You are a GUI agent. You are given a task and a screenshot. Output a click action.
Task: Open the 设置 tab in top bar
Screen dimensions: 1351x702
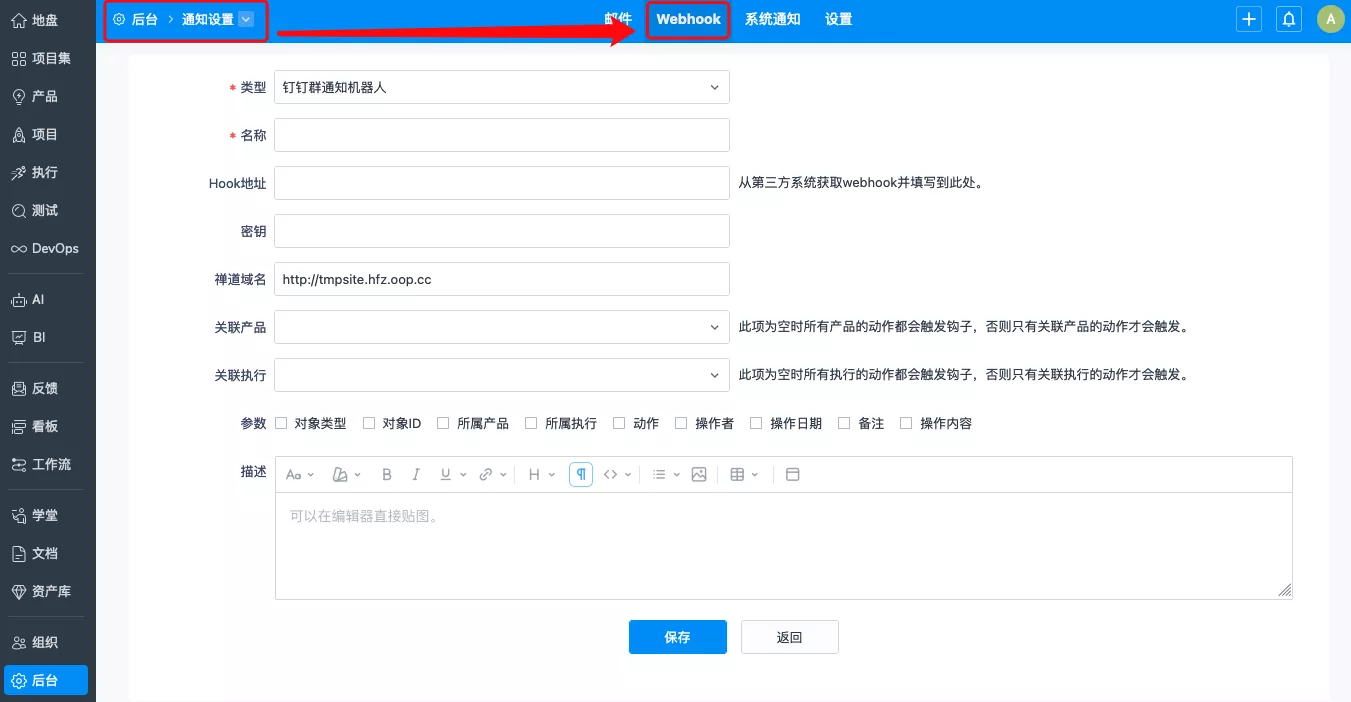point(838,19)
